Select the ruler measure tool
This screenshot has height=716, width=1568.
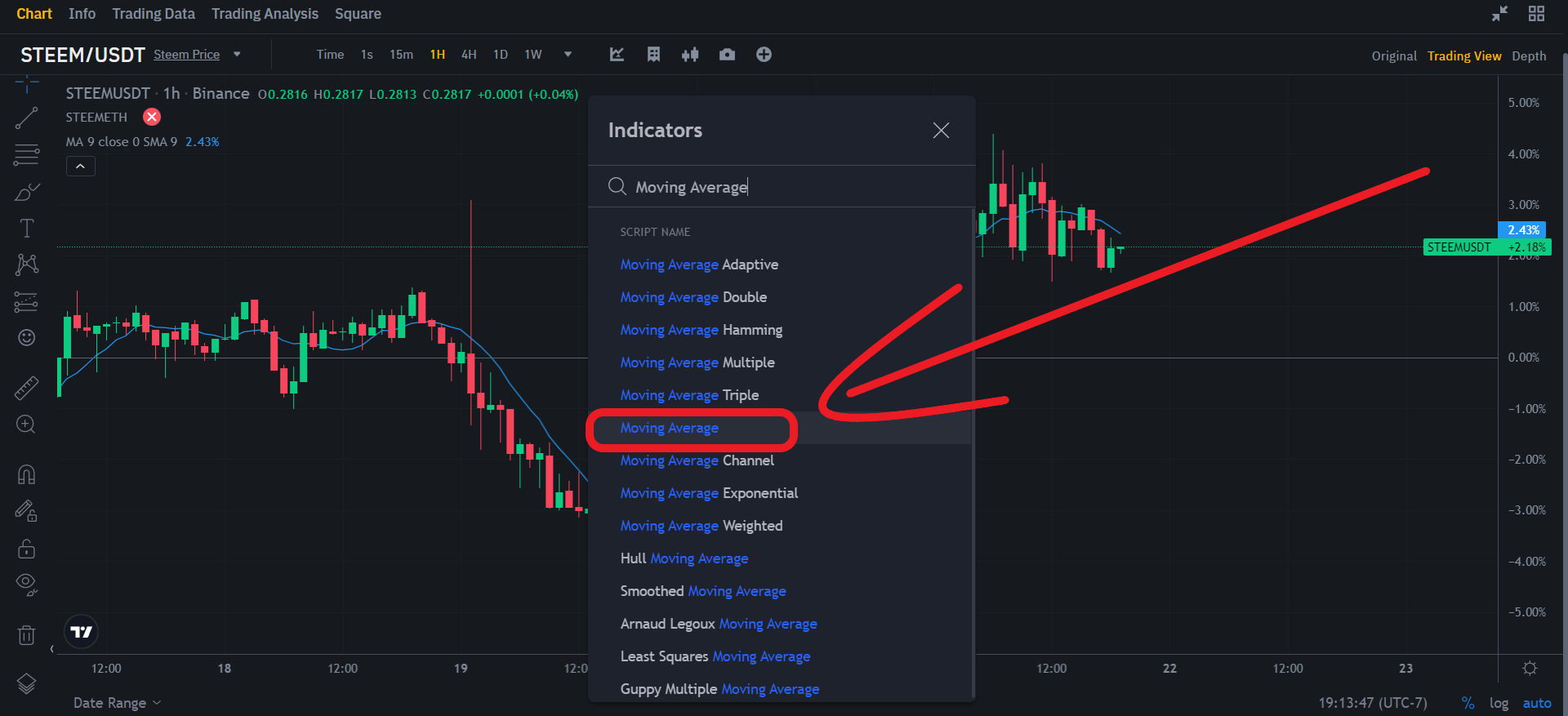(26, 388)
